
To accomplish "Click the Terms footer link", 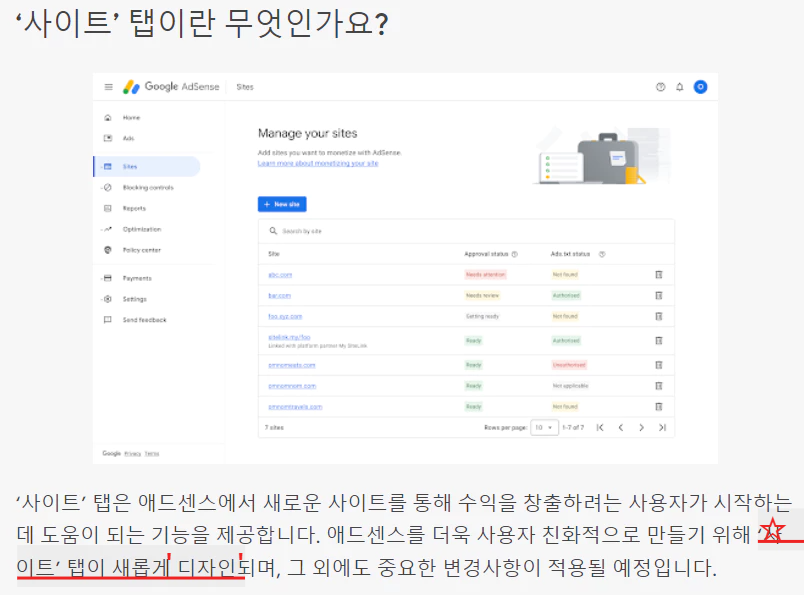I will pos(152,453).
